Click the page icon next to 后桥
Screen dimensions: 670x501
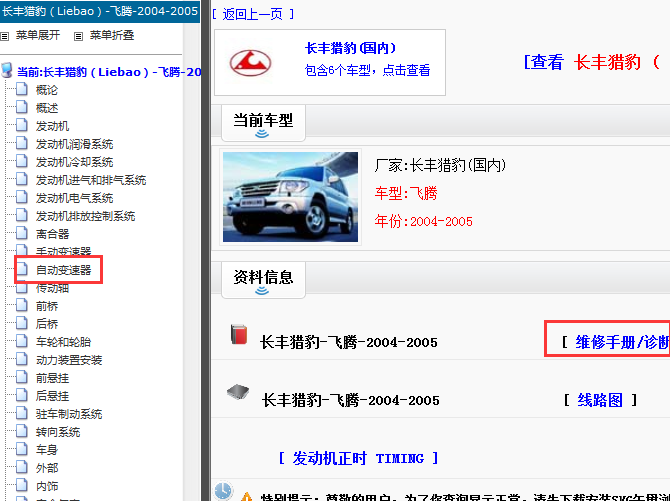[22, 323]
